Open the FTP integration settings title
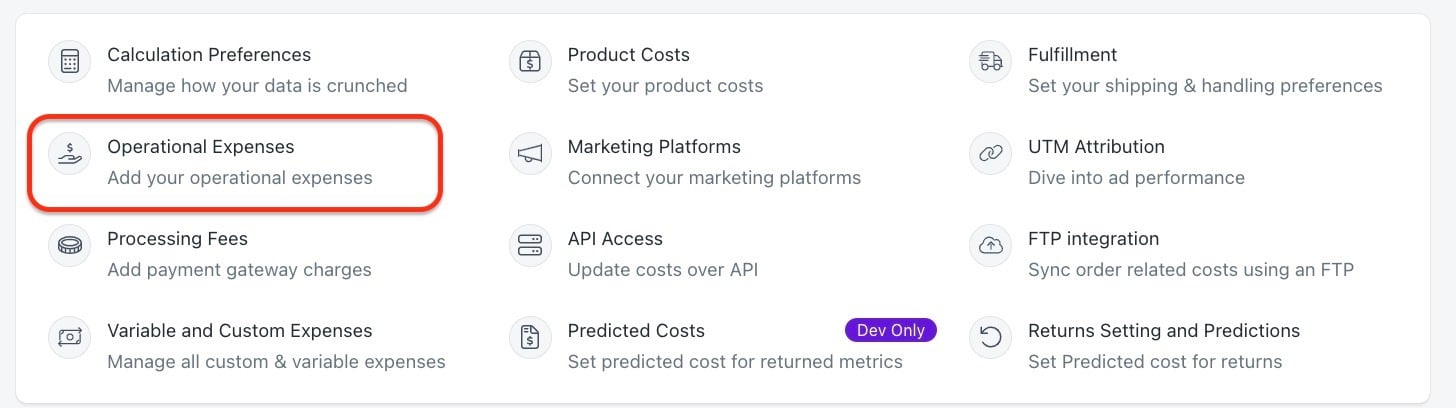The width and height of the screenshot is (1456, 408). (x=1094, y=239)
